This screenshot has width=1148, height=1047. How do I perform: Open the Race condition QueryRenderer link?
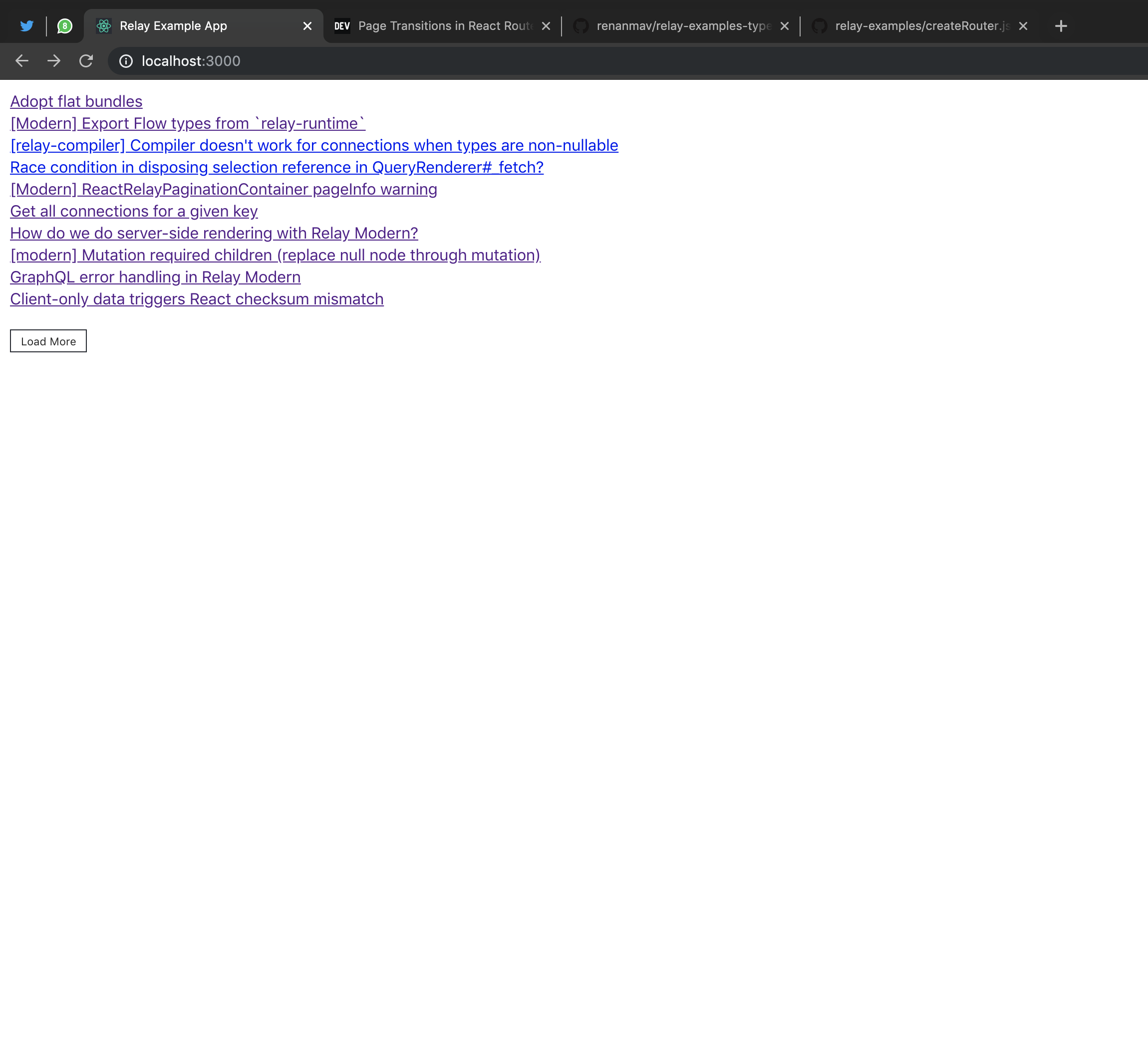[x=277, y=167]
